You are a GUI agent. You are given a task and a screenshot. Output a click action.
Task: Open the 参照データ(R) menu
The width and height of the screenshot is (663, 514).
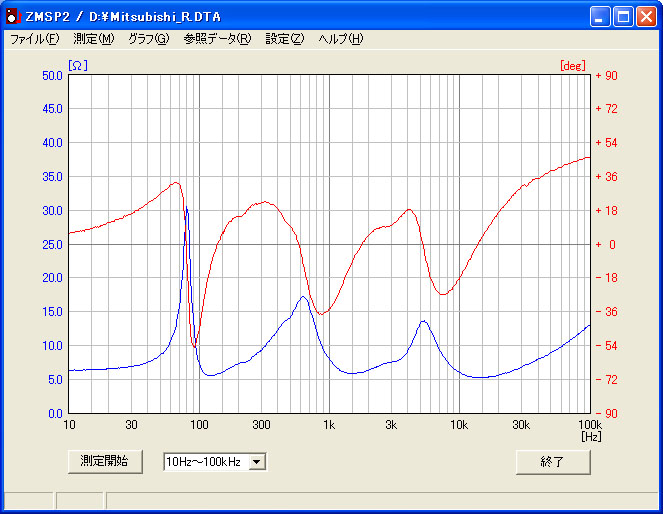pos(217,39)
